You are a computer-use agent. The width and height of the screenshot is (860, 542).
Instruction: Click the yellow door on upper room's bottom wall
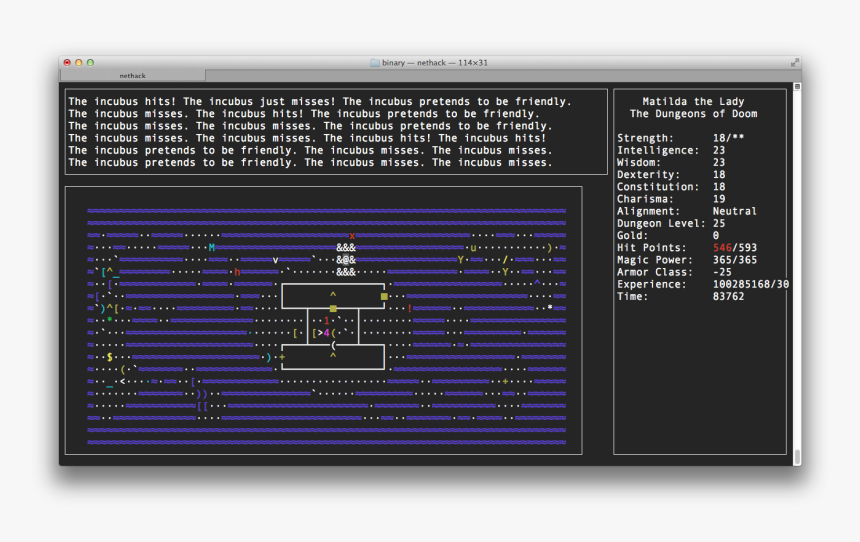(333, 308)
